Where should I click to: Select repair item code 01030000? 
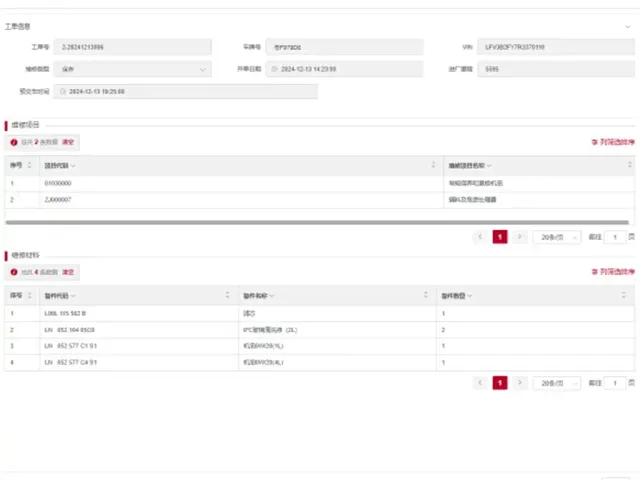[58, 183]
